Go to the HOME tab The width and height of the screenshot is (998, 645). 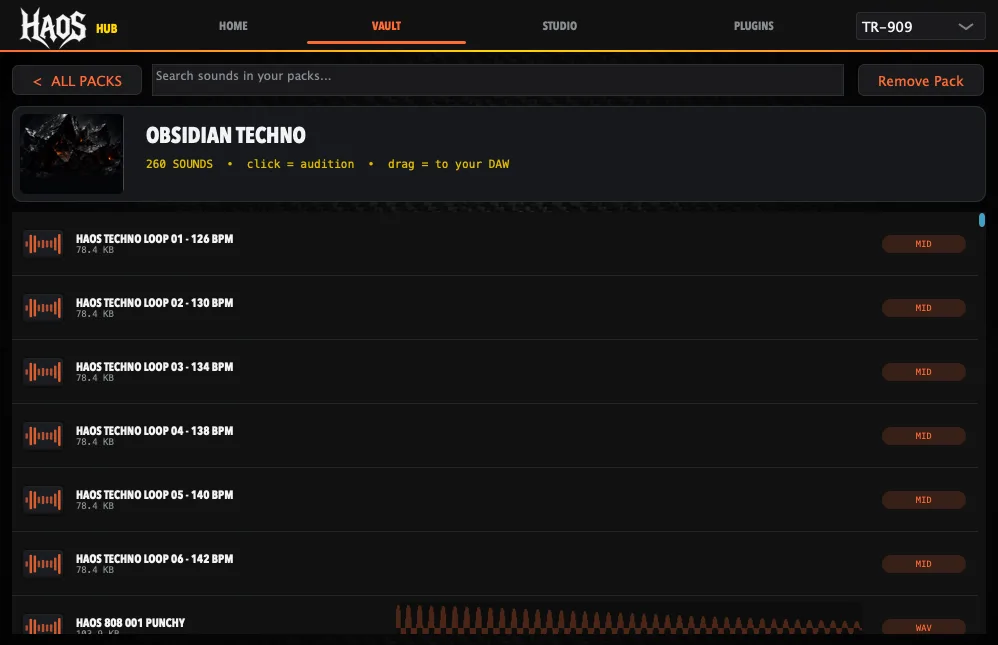233,26
